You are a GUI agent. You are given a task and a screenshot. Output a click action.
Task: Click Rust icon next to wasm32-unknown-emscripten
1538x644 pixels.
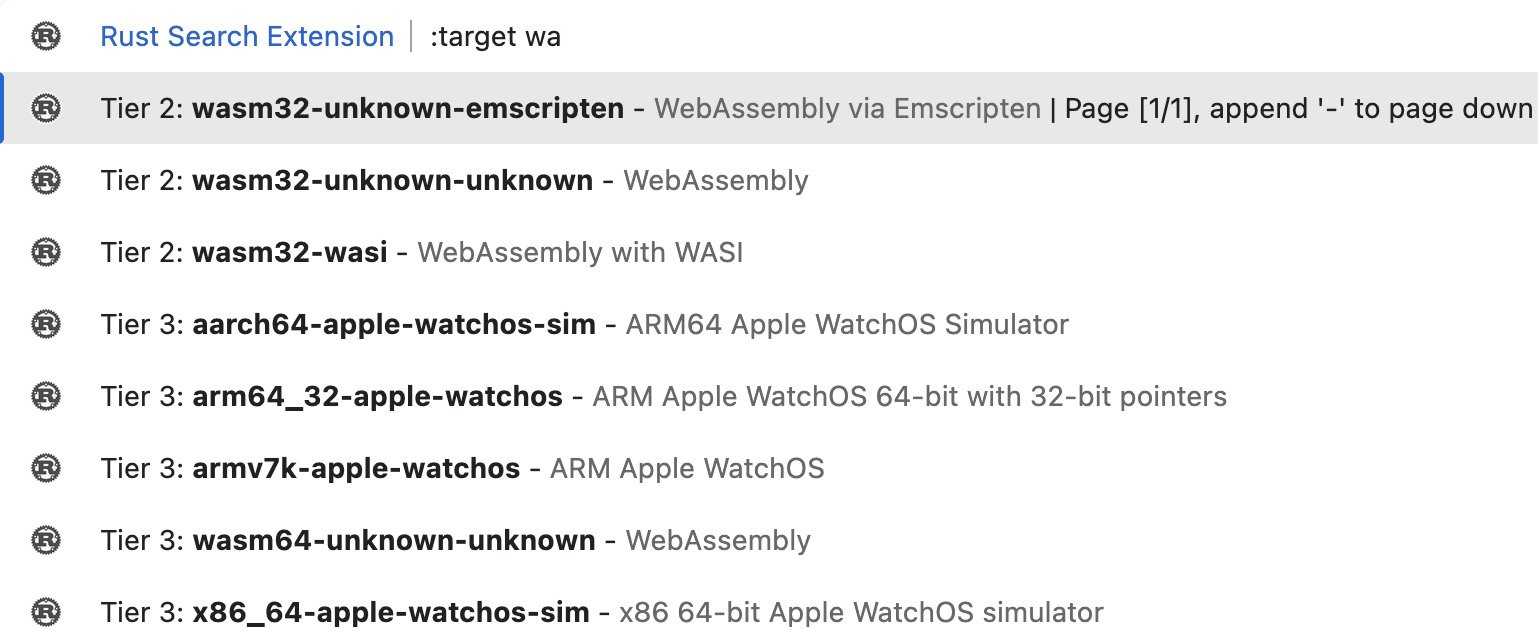[46, 108]
